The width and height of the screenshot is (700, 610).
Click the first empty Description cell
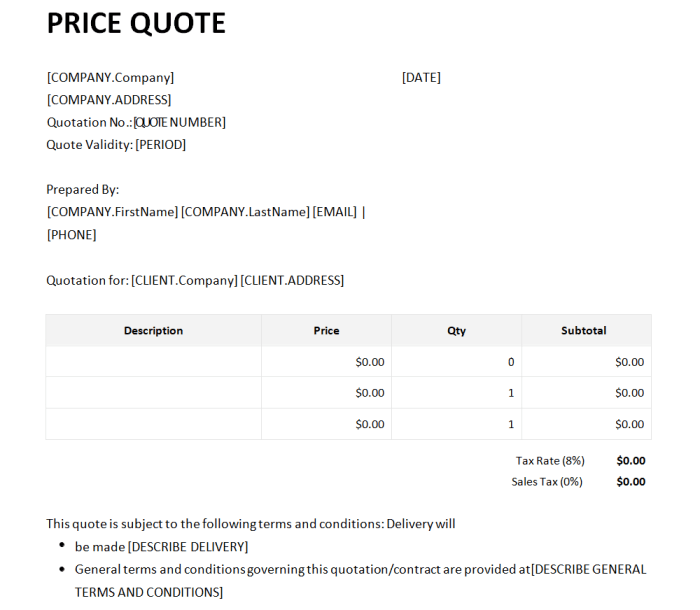click(153, 362)
